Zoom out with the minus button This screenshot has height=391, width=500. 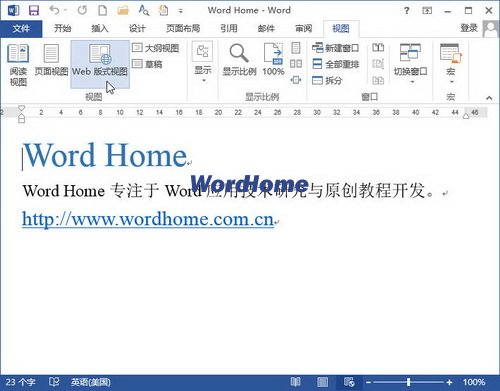(368, 382)
